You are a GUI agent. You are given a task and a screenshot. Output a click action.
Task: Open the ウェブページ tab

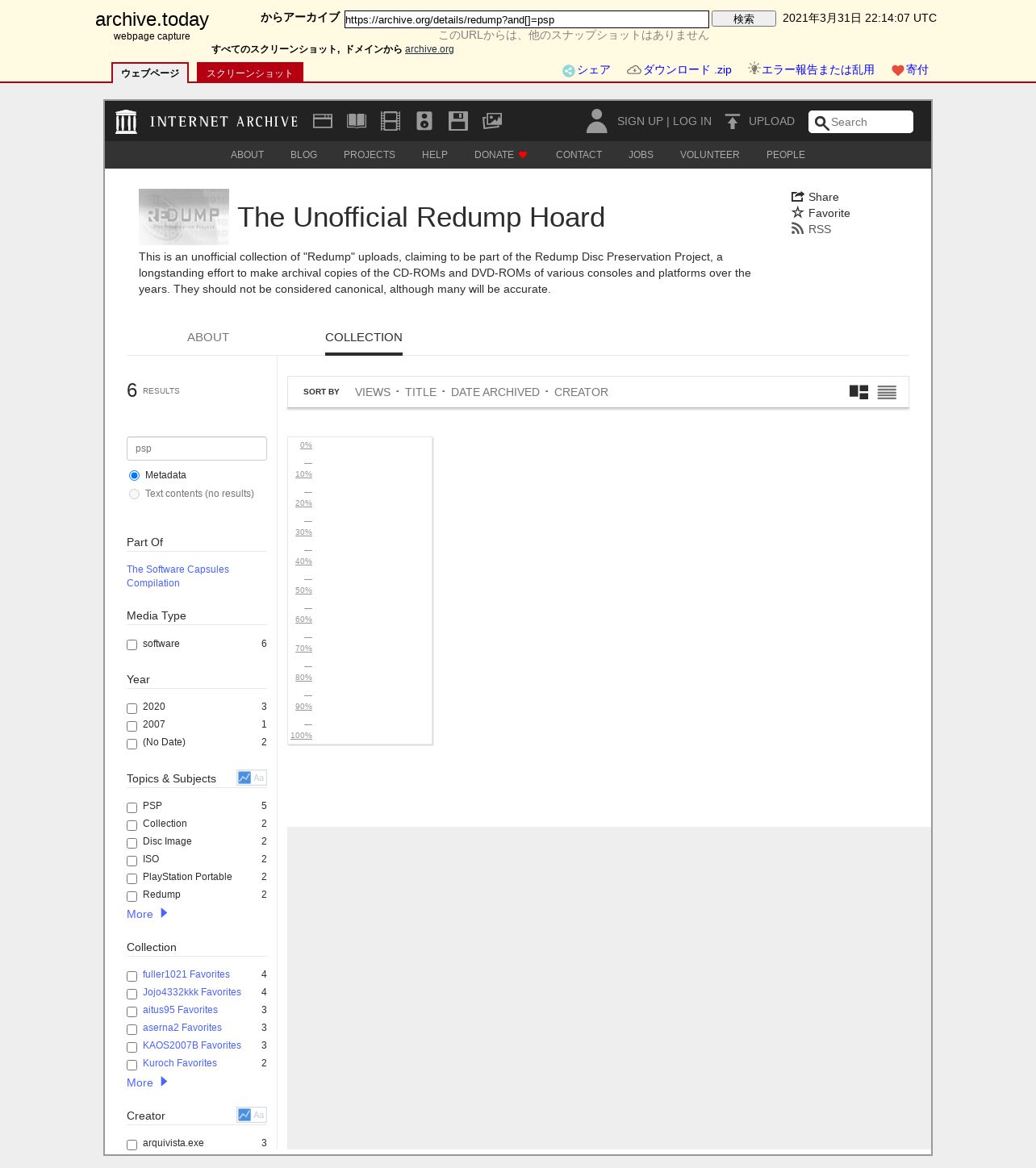pos(150,73)
